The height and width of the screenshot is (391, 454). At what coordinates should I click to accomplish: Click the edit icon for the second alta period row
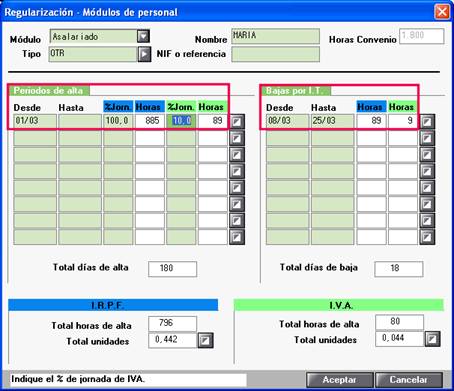(237, 138)
